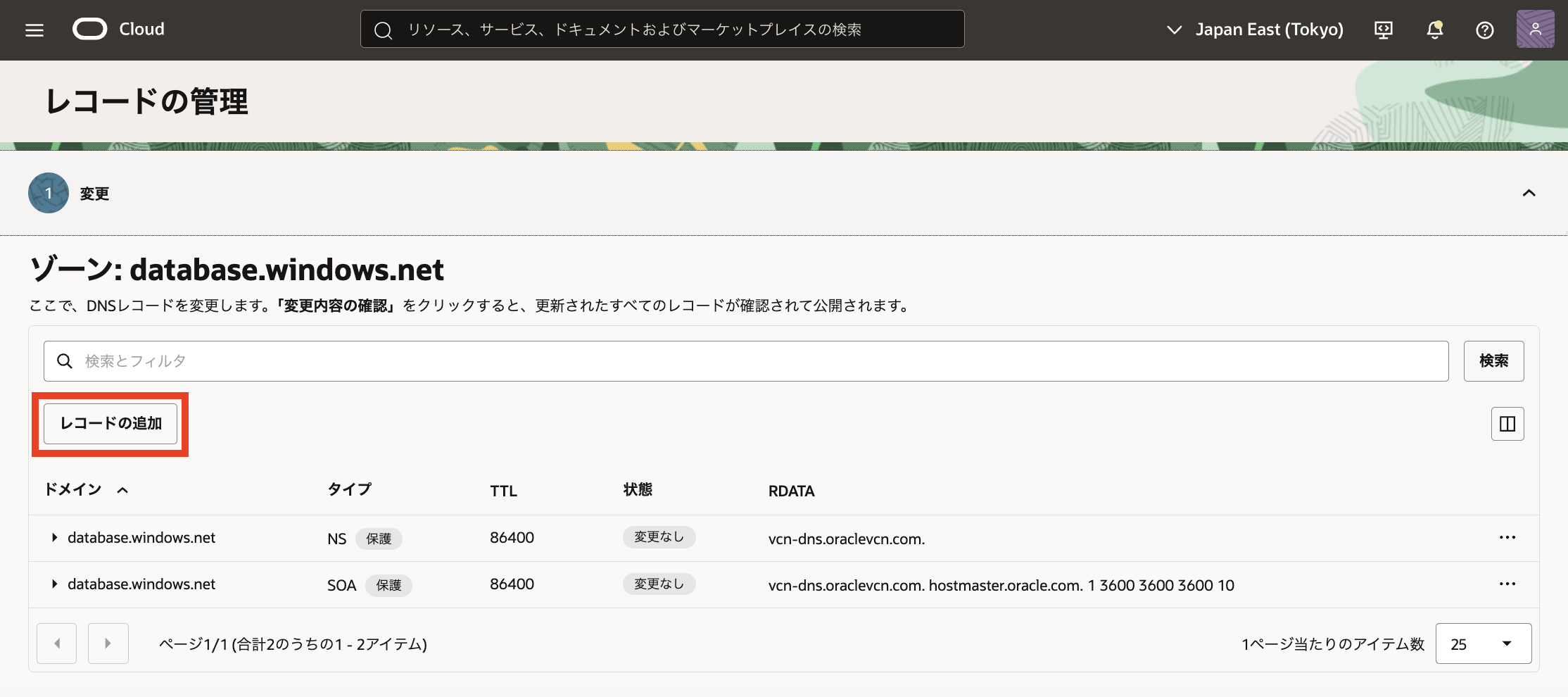The image size is (1568, 697).
Task: Open the user profile icon
Action: tap(1535, 29)
